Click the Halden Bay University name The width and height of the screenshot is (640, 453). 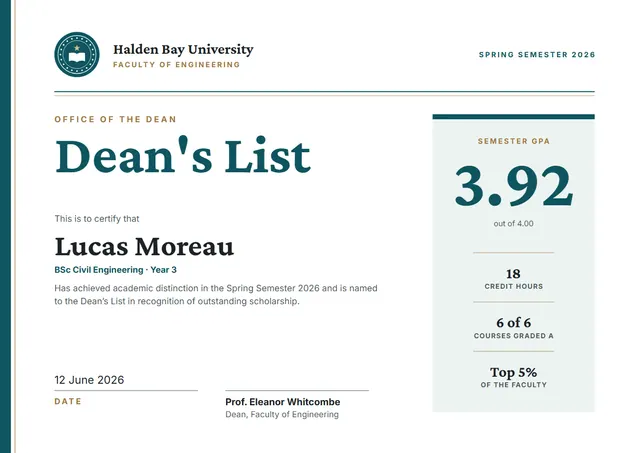click(183, 49)
